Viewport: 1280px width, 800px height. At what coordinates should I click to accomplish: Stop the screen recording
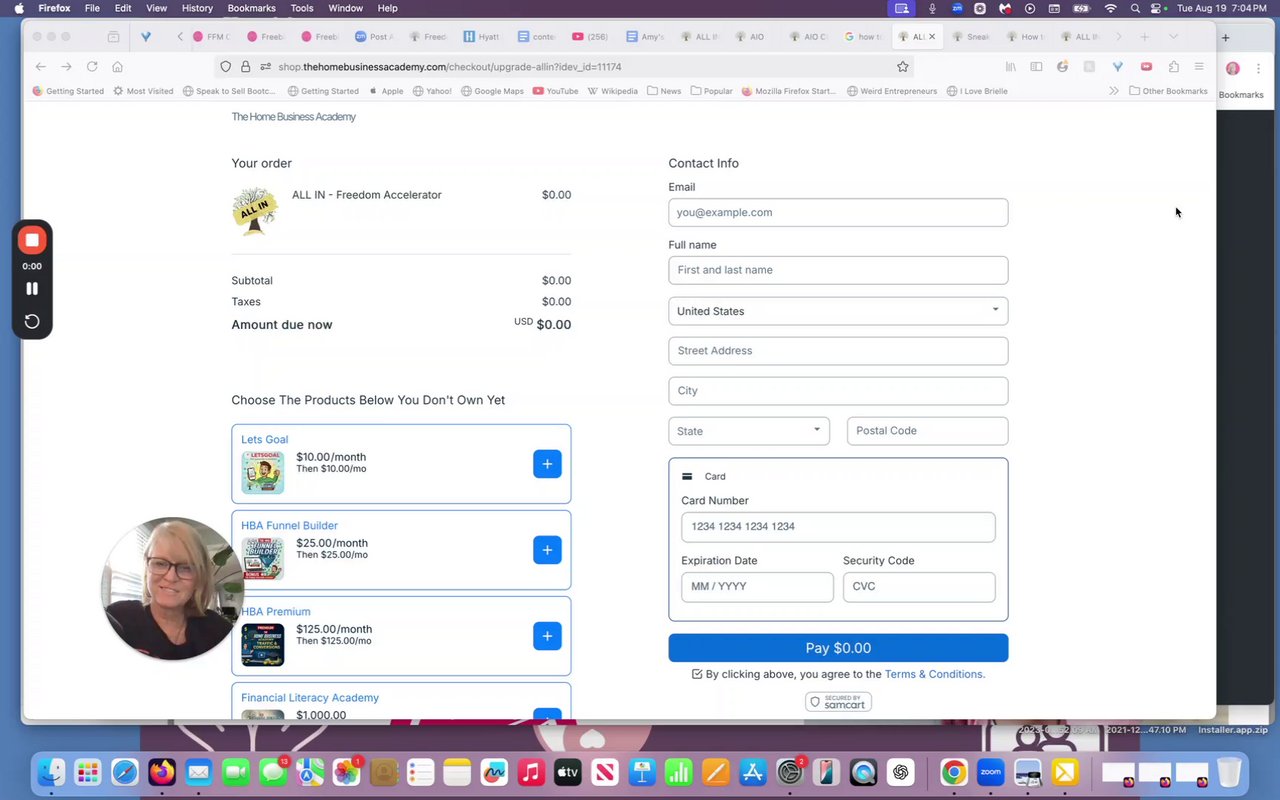click(32, 240)
